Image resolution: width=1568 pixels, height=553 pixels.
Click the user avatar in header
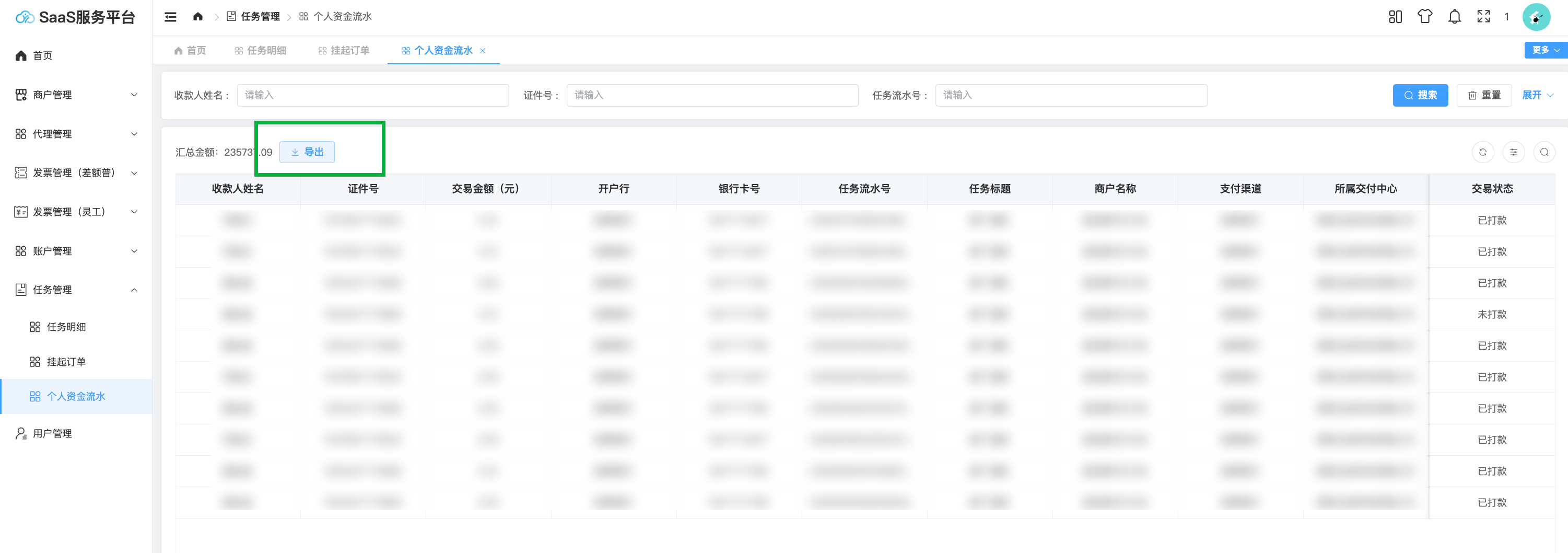1536,17
